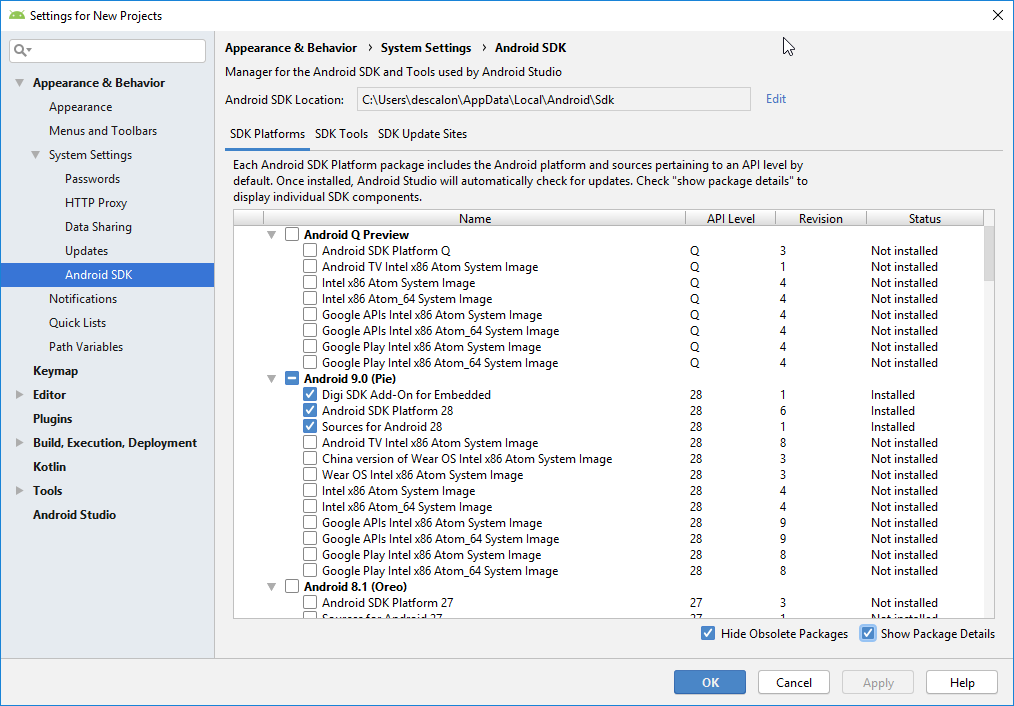Uncheck Sources for Android 28
This screenshot has height=706, width=1014.
point(310,427)
